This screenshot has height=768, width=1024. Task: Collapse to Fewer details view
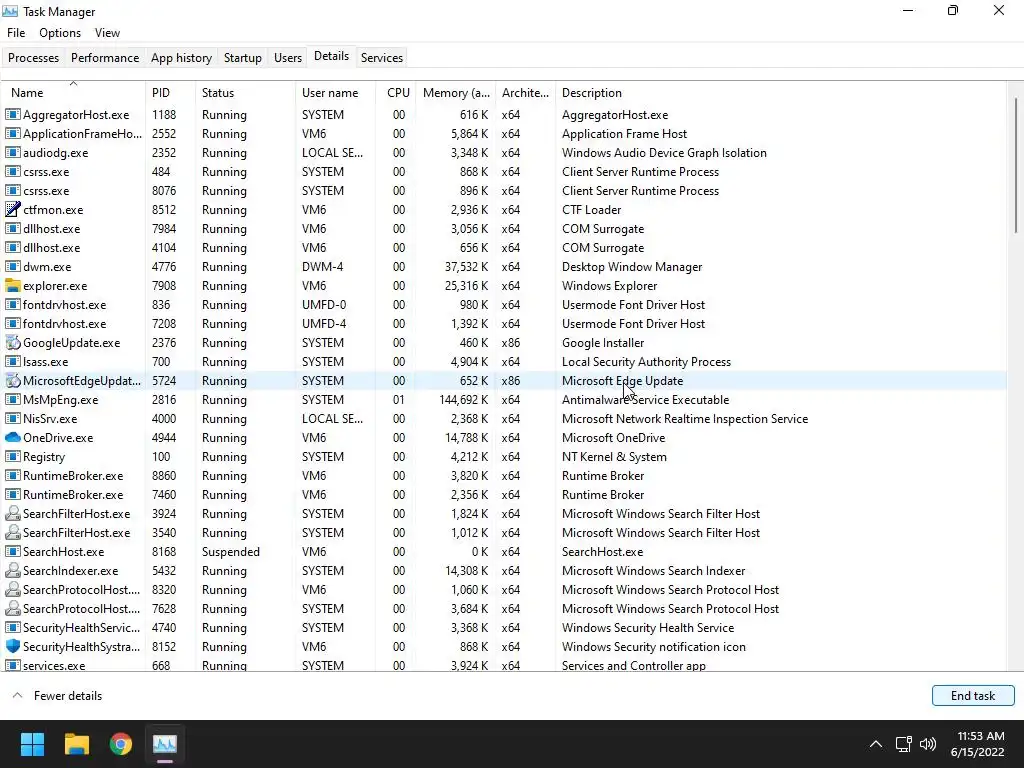point(57,696)
